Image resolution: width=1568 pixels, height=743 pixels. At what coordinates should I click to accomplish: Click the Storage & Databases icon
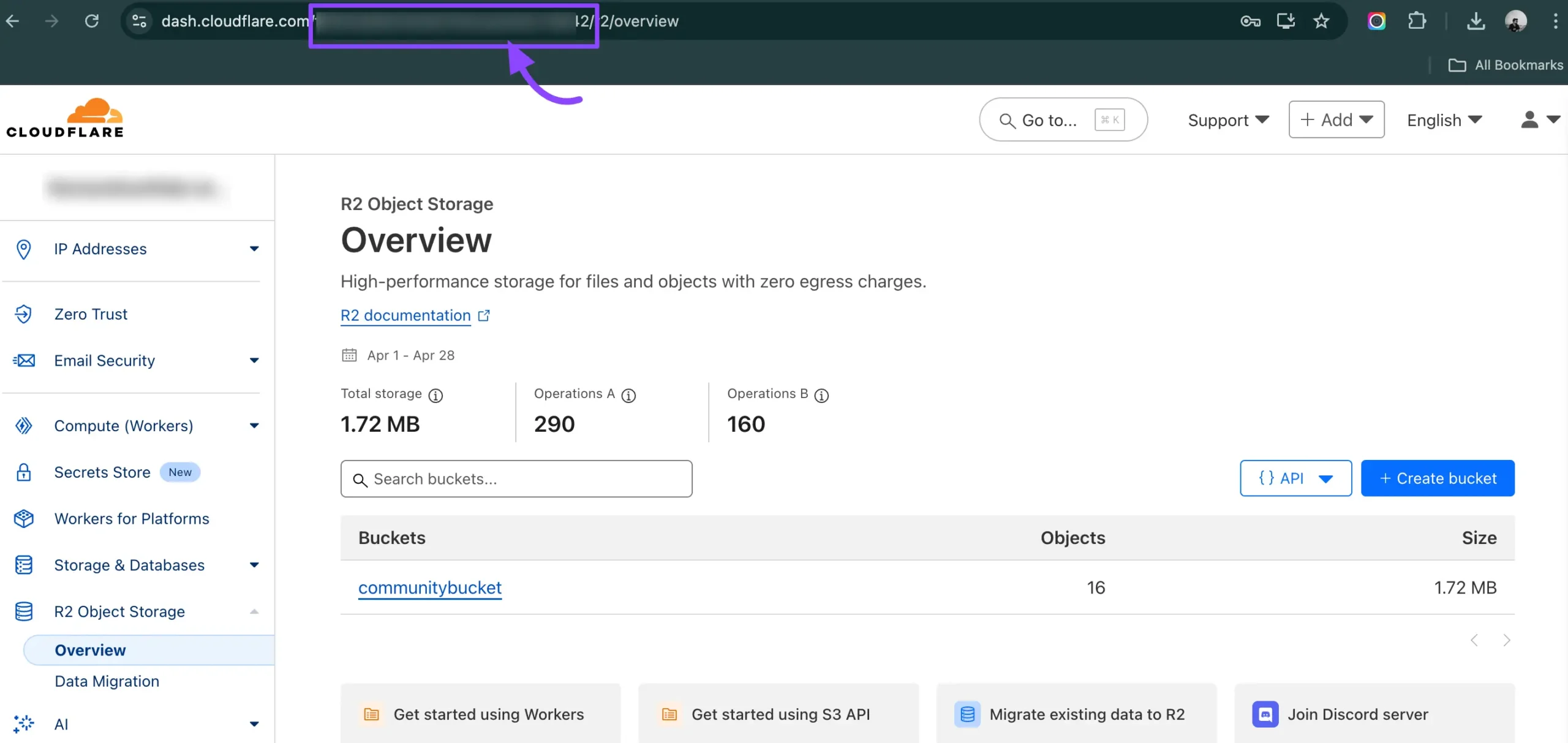23,565
